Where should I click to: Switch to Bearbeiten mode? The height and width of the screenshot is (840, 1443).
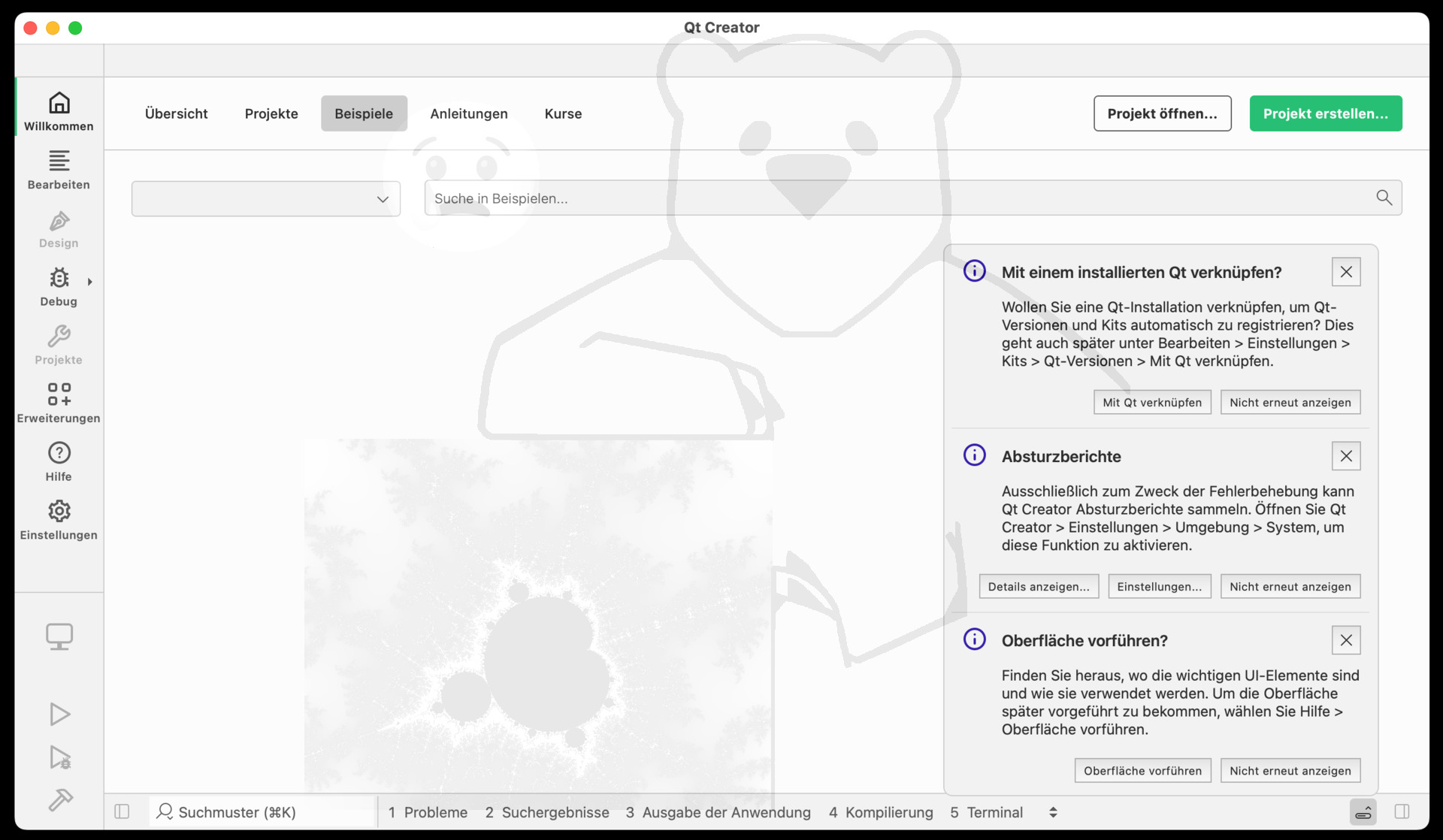coord(59,168)
